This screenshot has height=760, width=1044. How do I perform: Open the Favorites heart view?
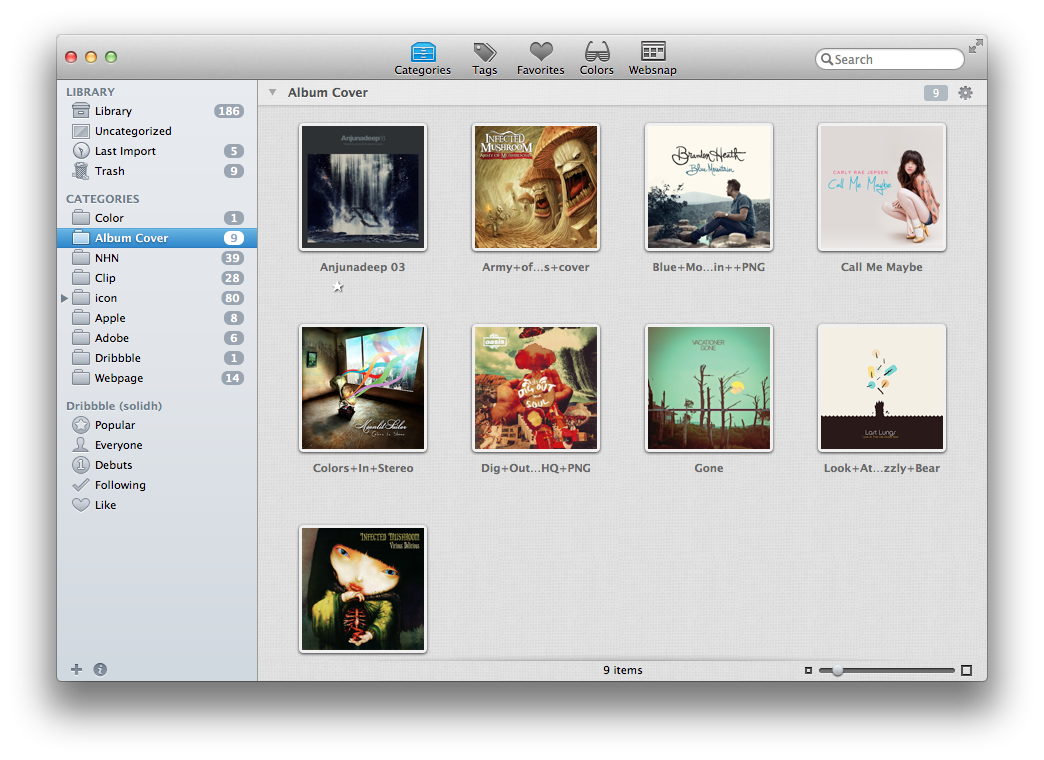coord(541,59)
